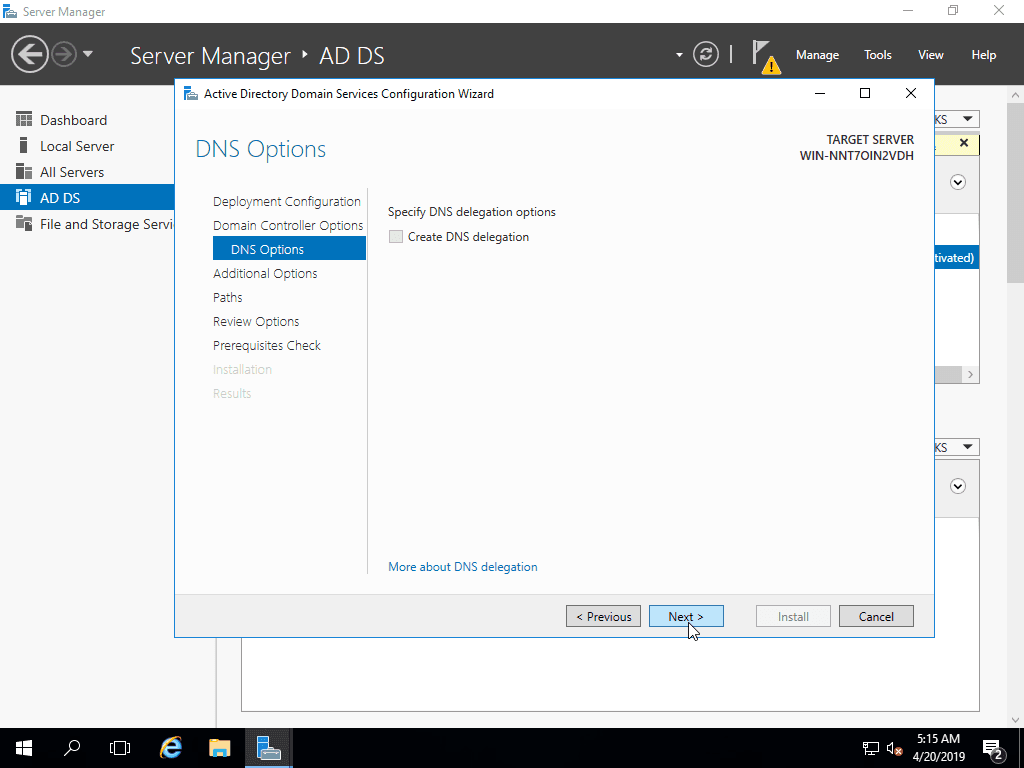Click the scroll-down arrow of the Server Manager scrollbar
Screen dimensions: 1024x768
[x=1015, y=720]
